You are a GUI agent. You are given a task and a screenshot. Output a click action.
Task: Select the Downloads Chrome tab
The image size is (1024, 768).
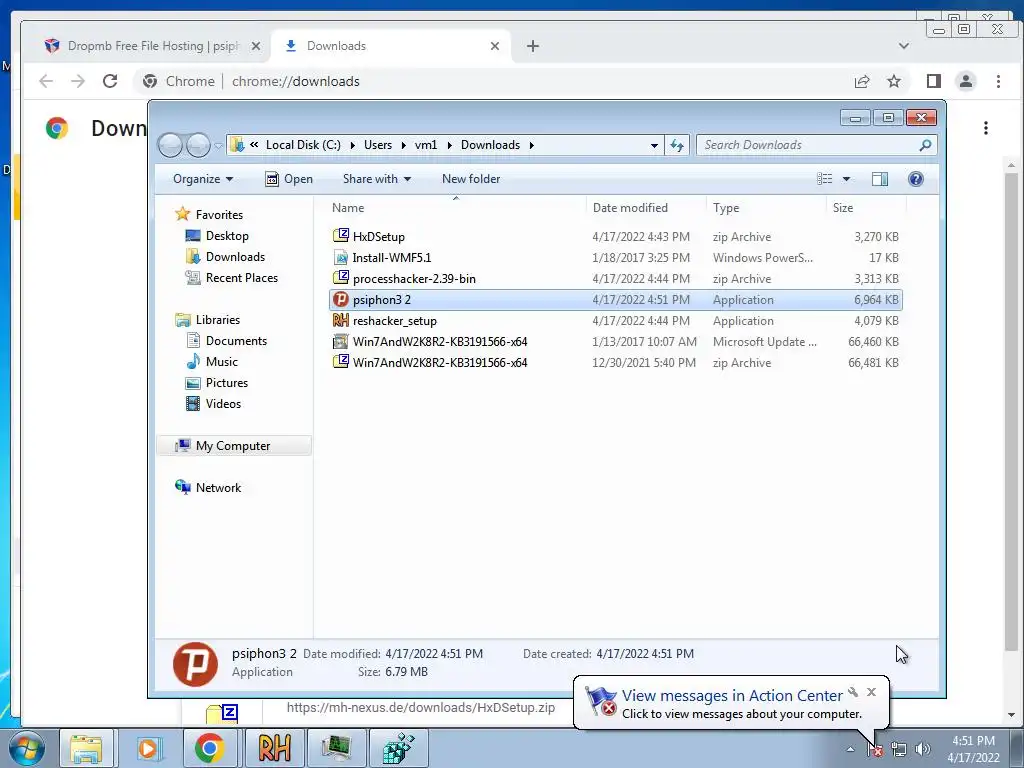coord(391,46)
